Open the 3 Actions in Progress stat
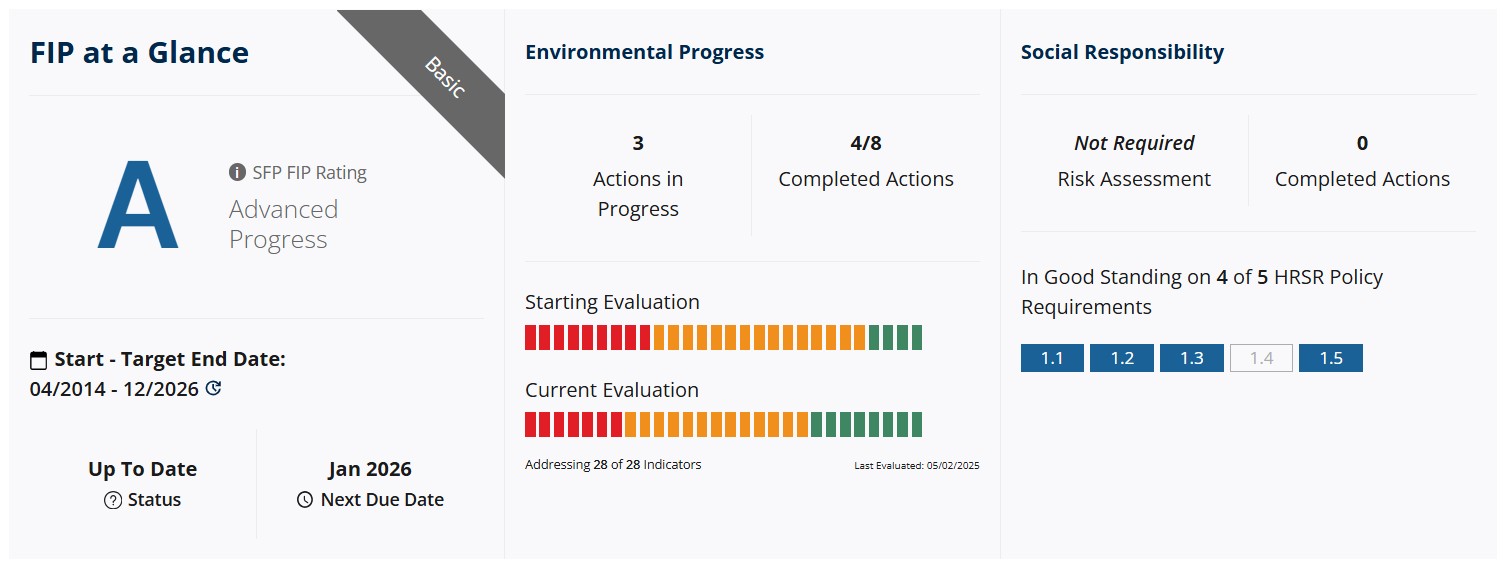This screenshot has width=1505, height=569. [x=638, y=177]
